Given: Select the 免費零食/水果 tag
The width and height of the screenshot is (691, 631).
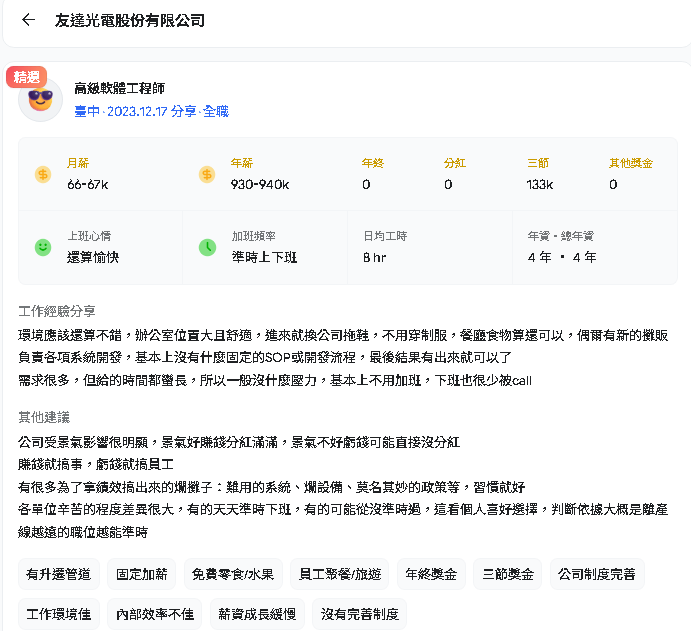Looking at the screenshot, I should pos(233,574).
